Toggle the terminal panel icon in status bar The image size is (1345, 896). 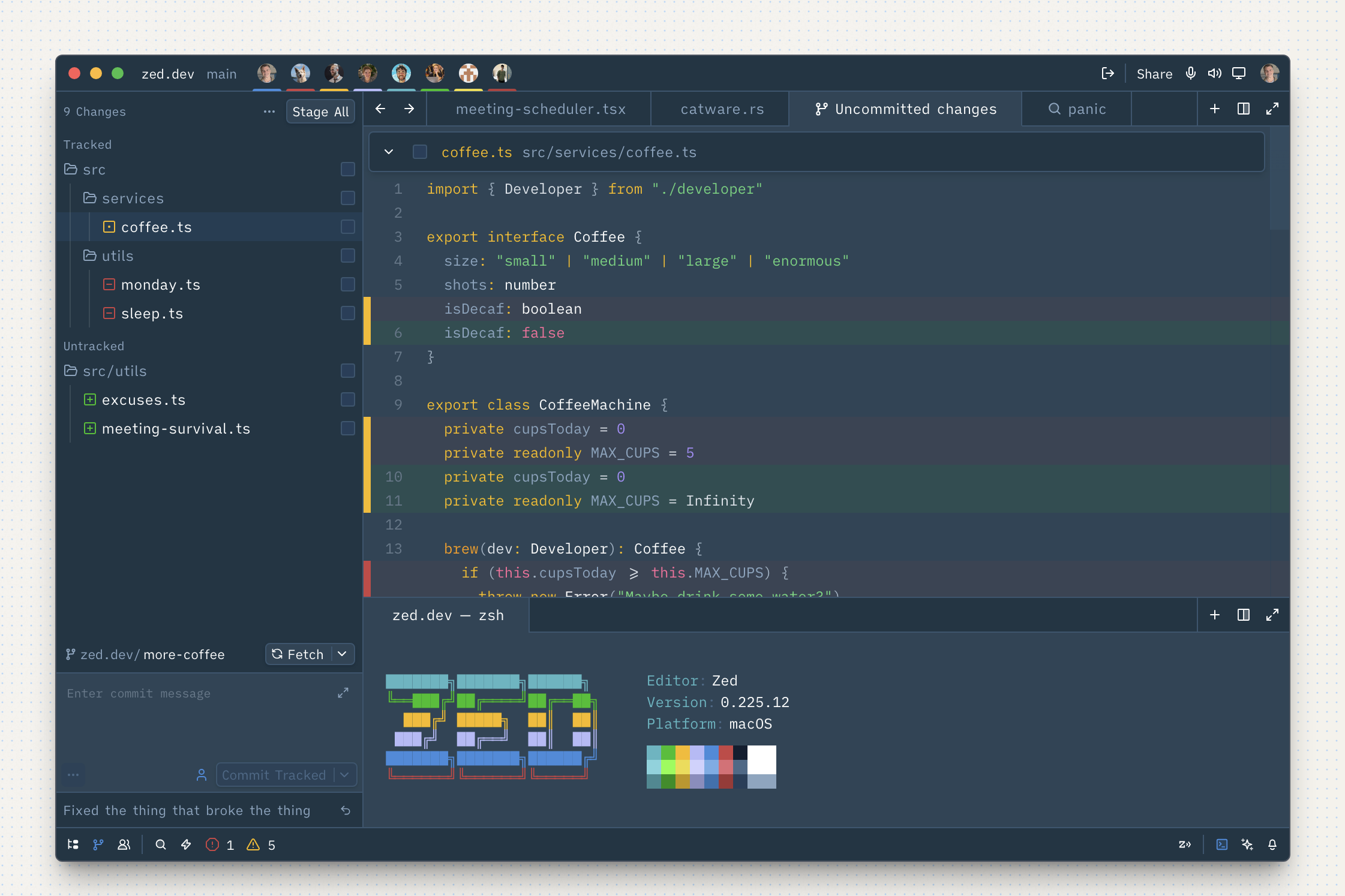1222,844
